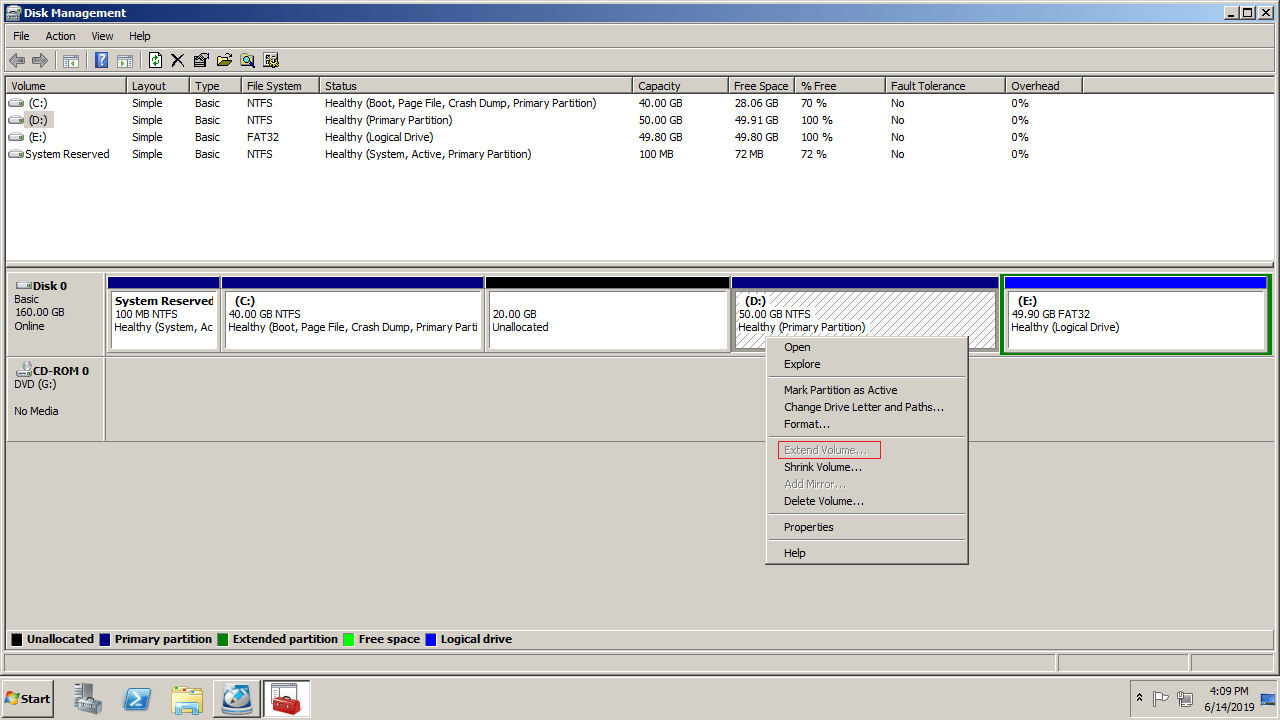Launch PowerShell from the taskbar
The height and width of the screenshot is (720, 1280).
pos(137,699)
